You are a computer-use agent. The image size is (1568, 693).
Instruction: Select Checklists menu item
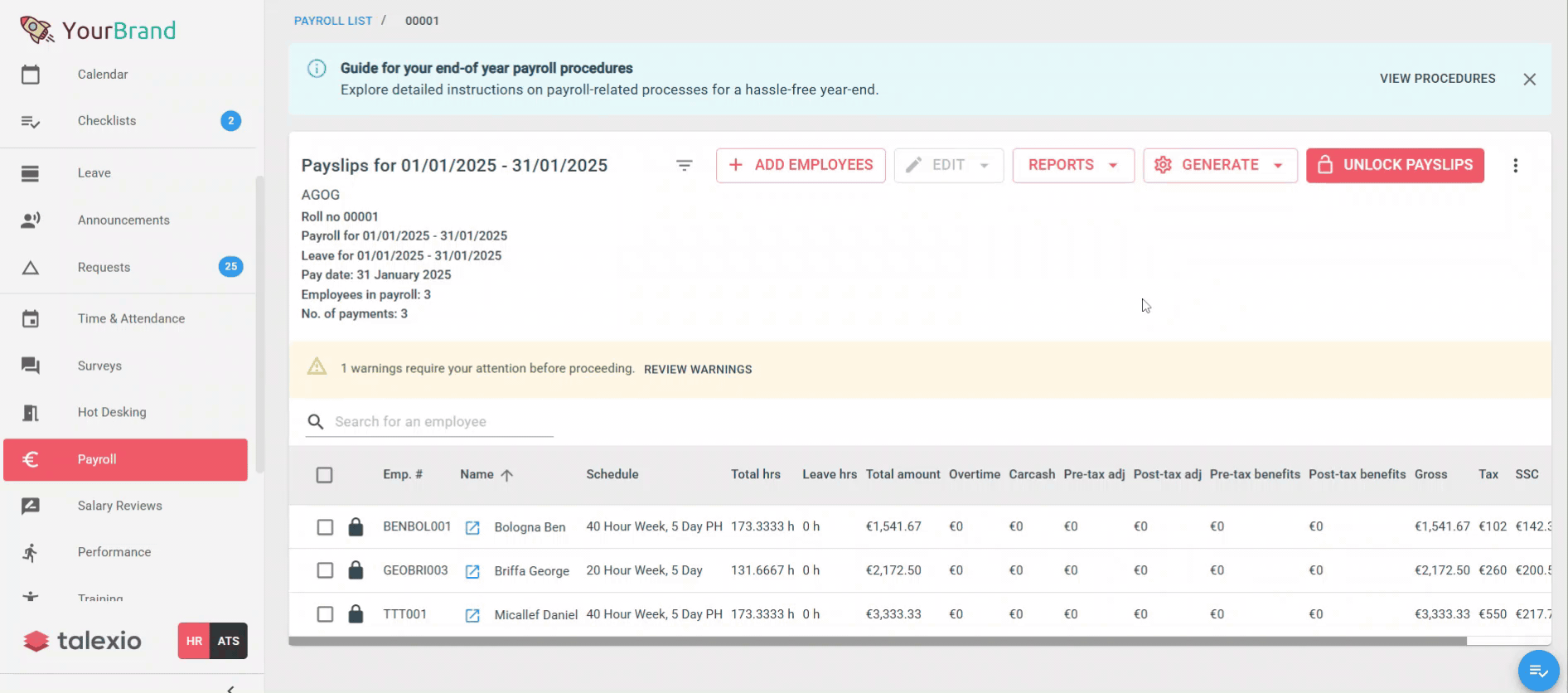126,121
